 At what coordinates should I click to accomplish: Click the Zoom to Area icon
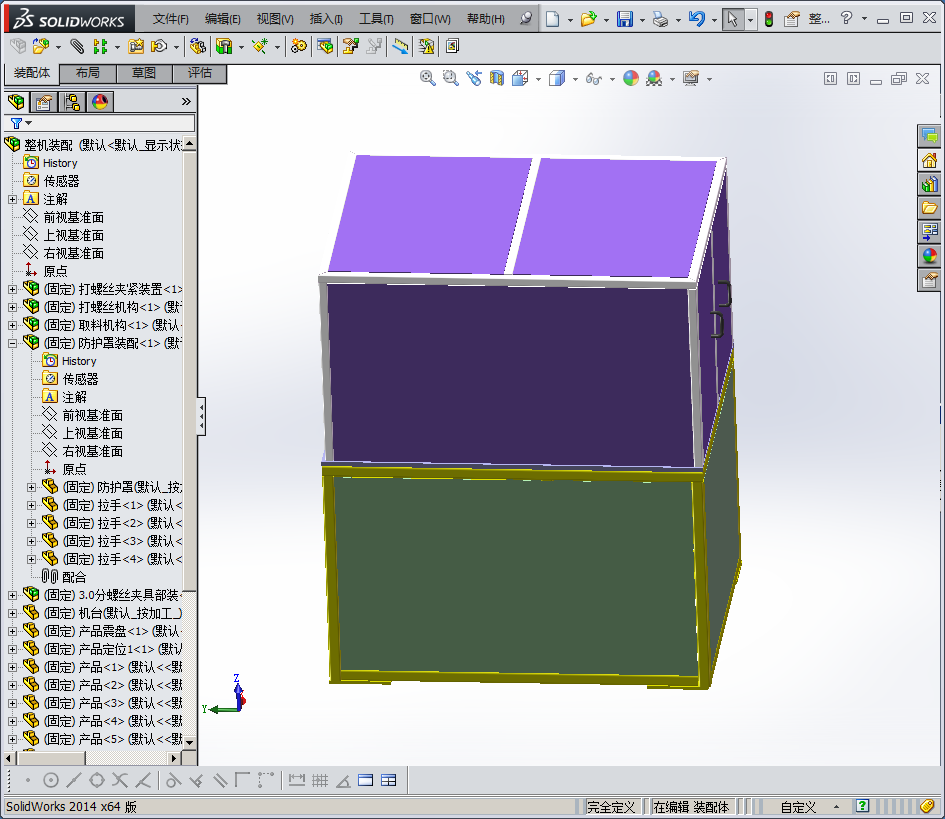point(450,78)
